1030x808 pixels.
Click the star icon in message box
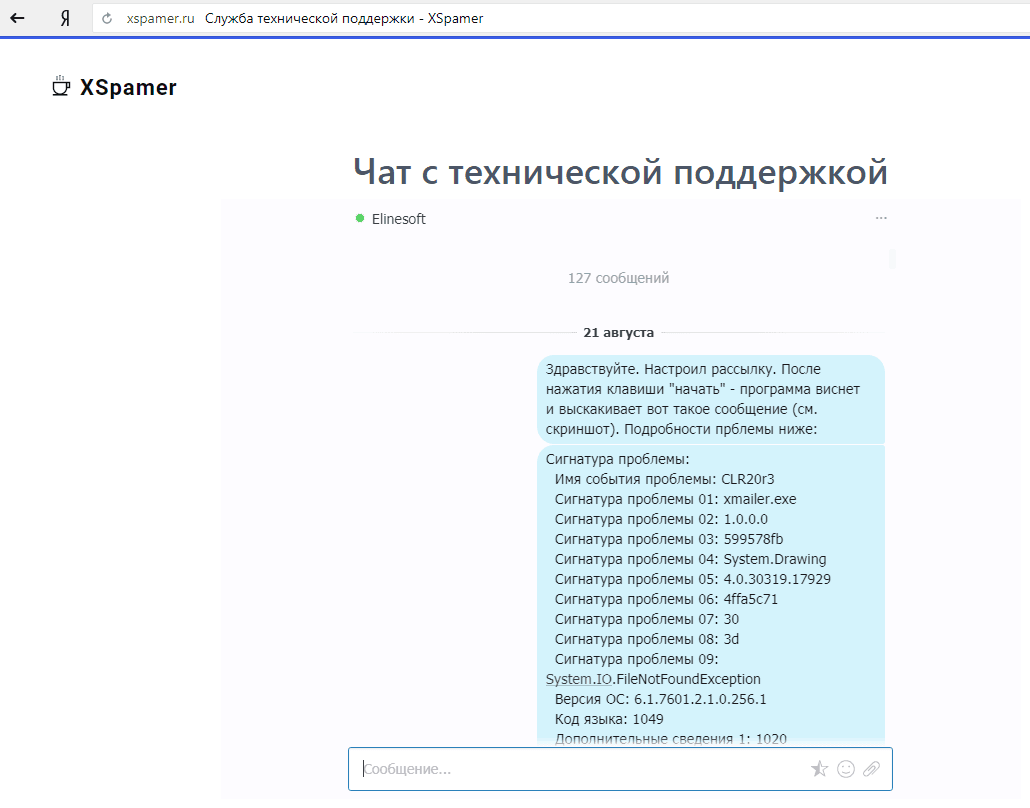click(819, 769)
